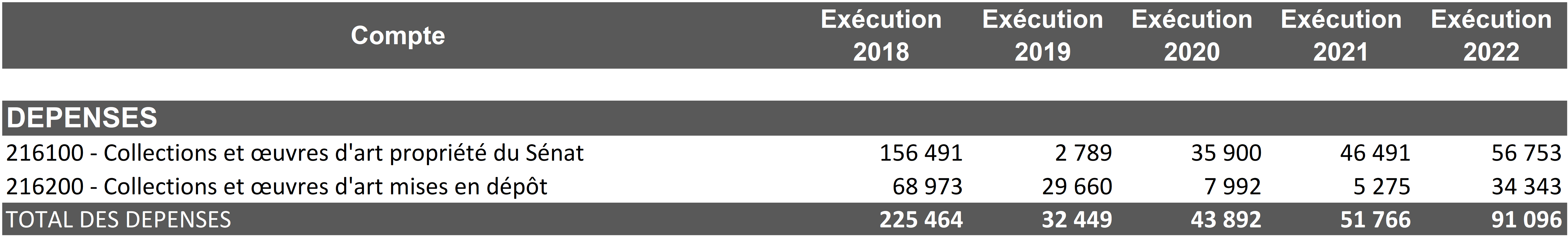Select the 225 464 total for 2018
Viewport: 1568px width, 236px height.
click(920, 220)
